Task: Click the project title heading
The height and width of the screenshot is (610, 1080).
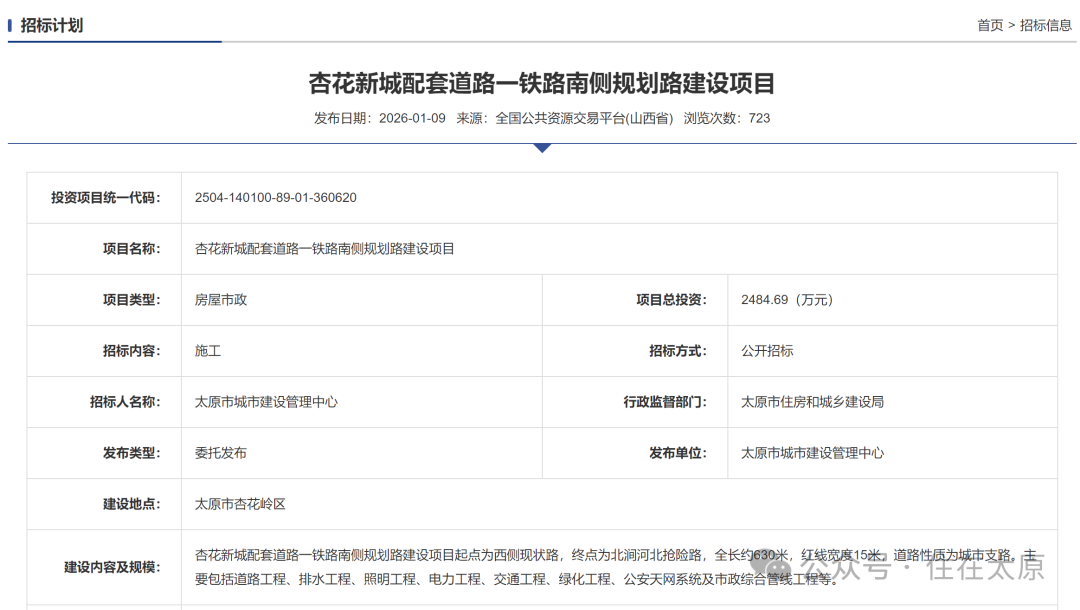Action: (540, 83)
